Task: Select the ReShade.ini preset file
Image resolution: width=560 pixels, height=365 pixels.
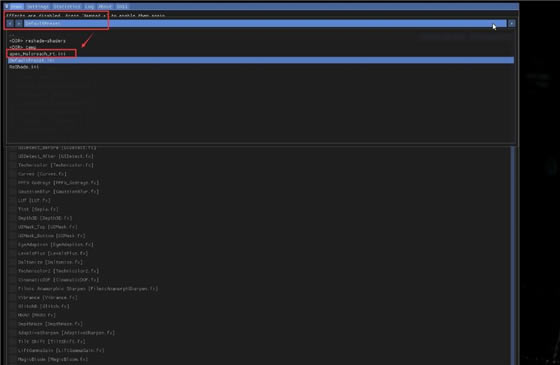Action: [x=24, y=67]
